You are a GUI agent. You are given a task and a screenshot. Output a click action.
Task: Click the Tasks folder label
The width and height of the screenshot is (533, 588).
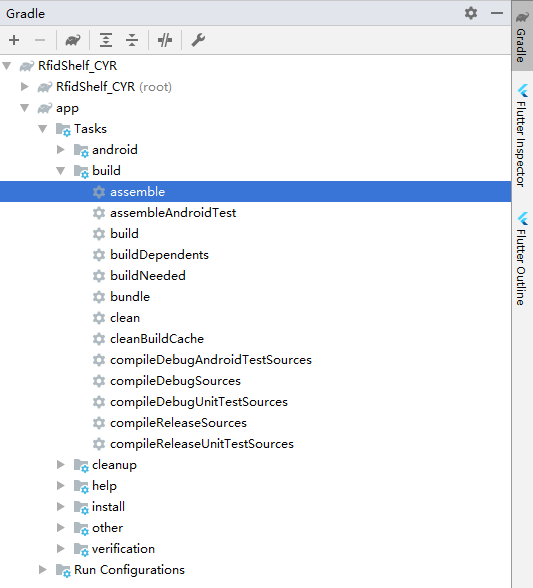coord(90,129)
